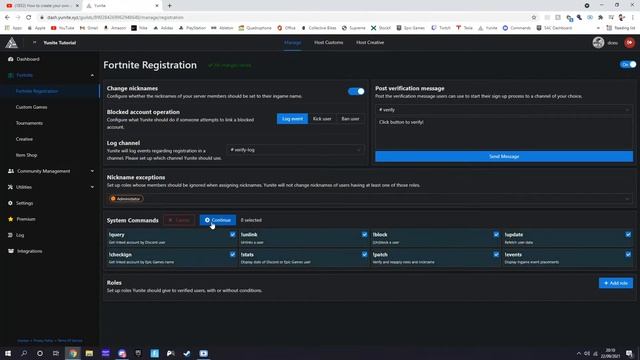Uncheck the !update command checkbox
This screenshot has height=360, width=640.
(628, 235)
